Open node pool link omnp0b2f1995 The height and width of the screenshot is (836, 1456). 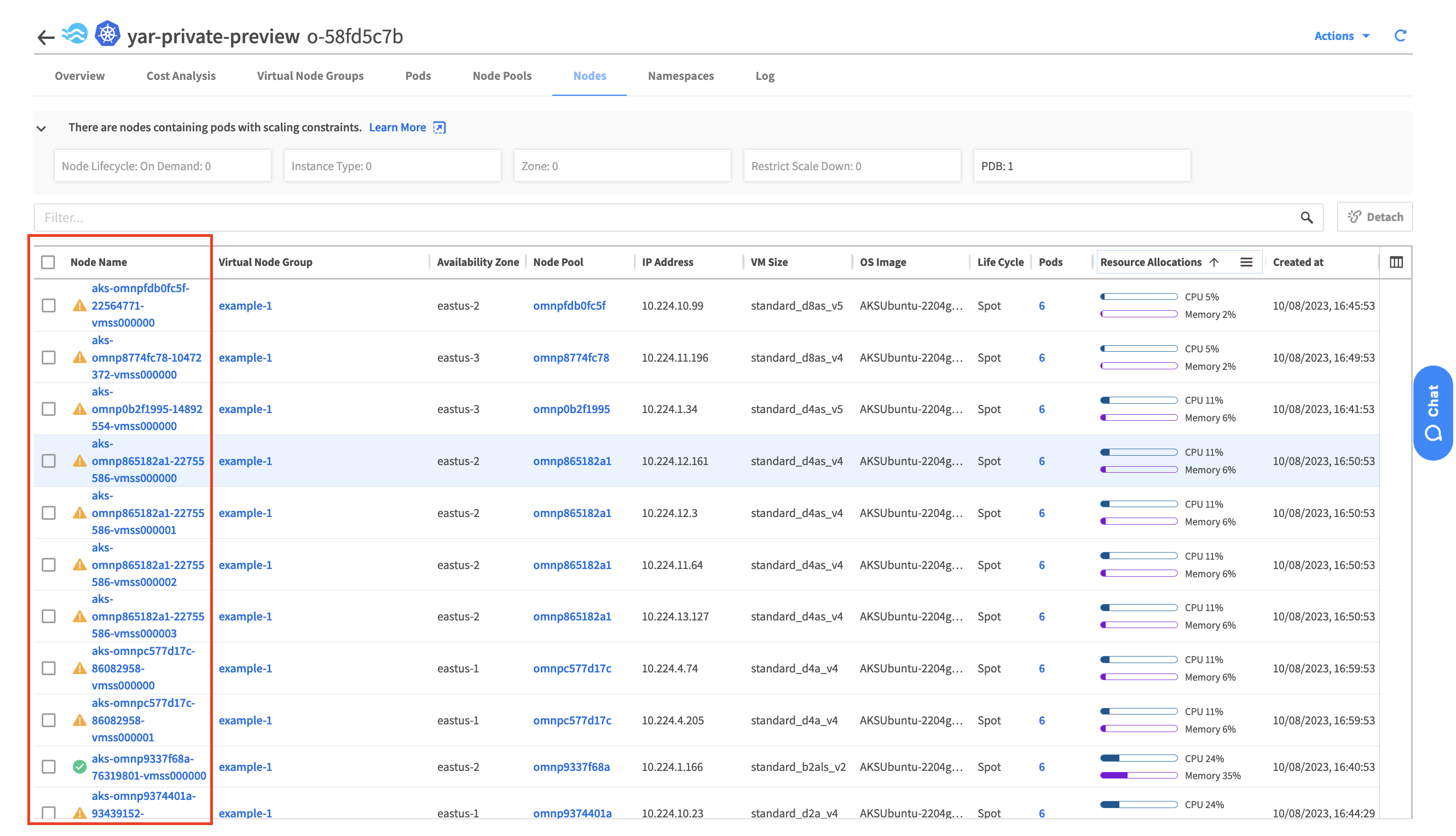(x=571, y=409)
